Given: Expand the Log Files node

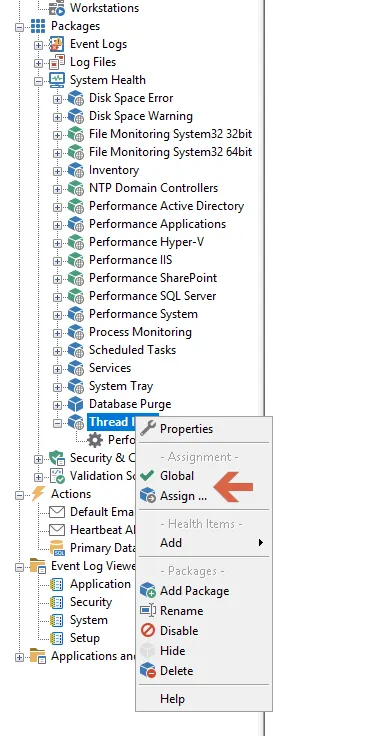Looking at the screenshot, I should pyautogui.click(x=38, y=63).
